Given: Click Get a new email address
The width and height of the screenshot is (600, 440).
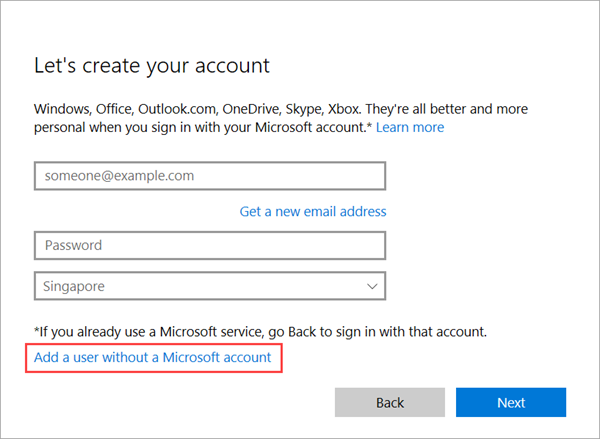Looking at the screenshot, I should coord(313,212).
